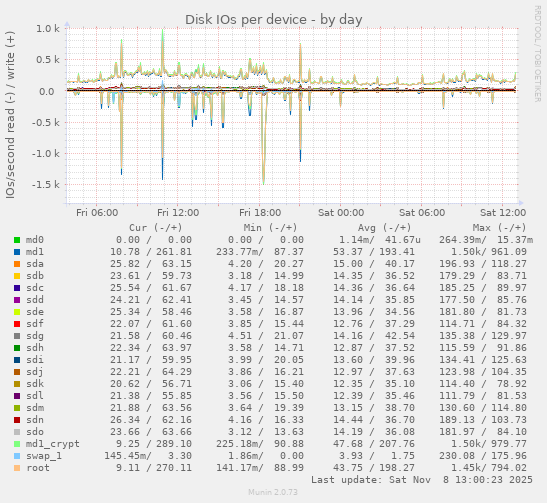This screenshot has width=547, height=503.
Task: Click the sdh dark green legend swatch
Action: click(x=17, y=348)
